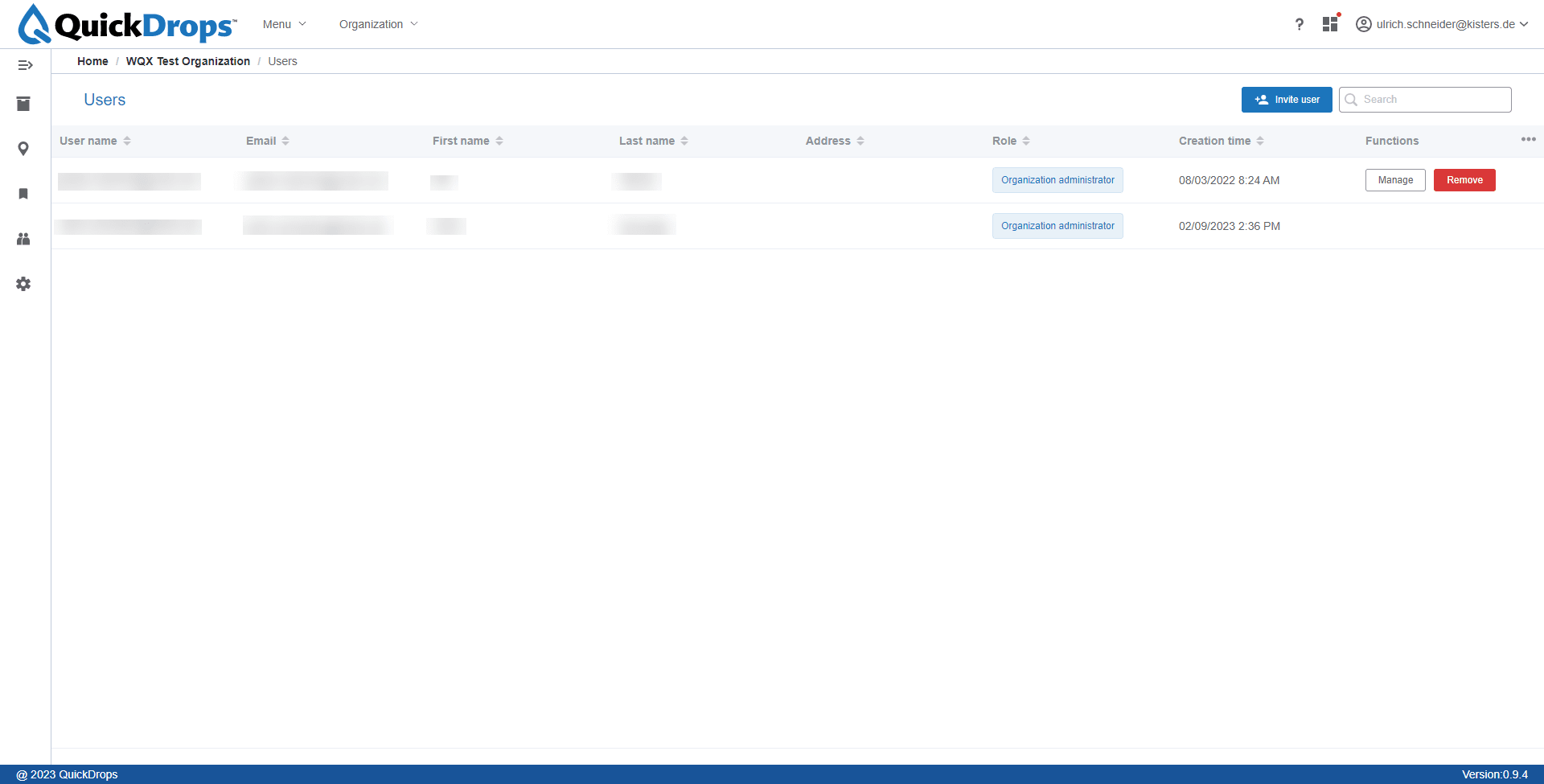This screenshot has height=784, width=1544.
Task: Open WQX Test Organization breadcrumb
Action: [188, 61]
